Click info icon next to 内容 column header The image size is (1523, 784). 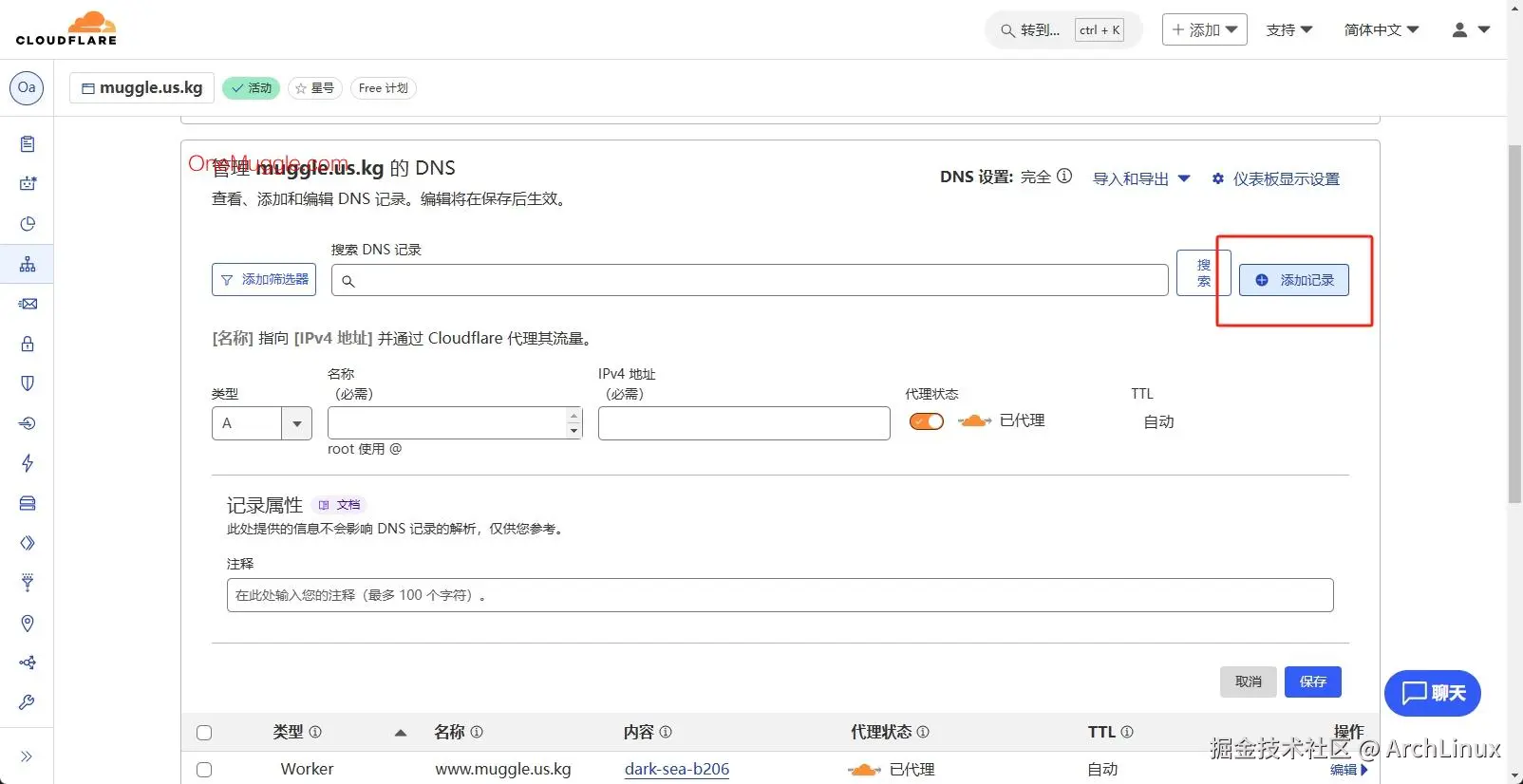pos(666,732)
